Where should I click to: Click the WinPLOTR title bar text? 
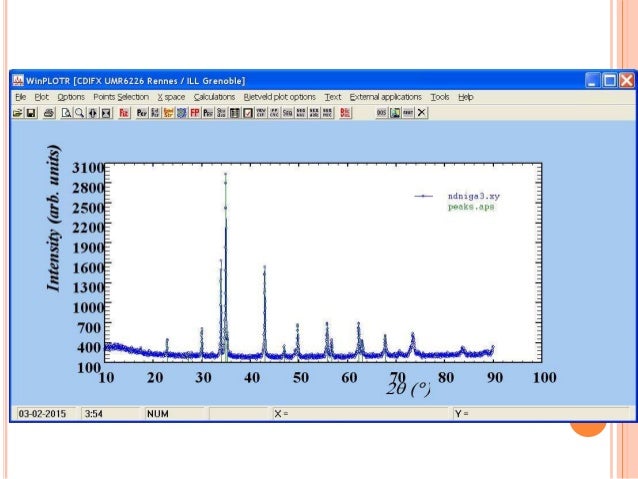pyautogui.click(x=135, y=81)
